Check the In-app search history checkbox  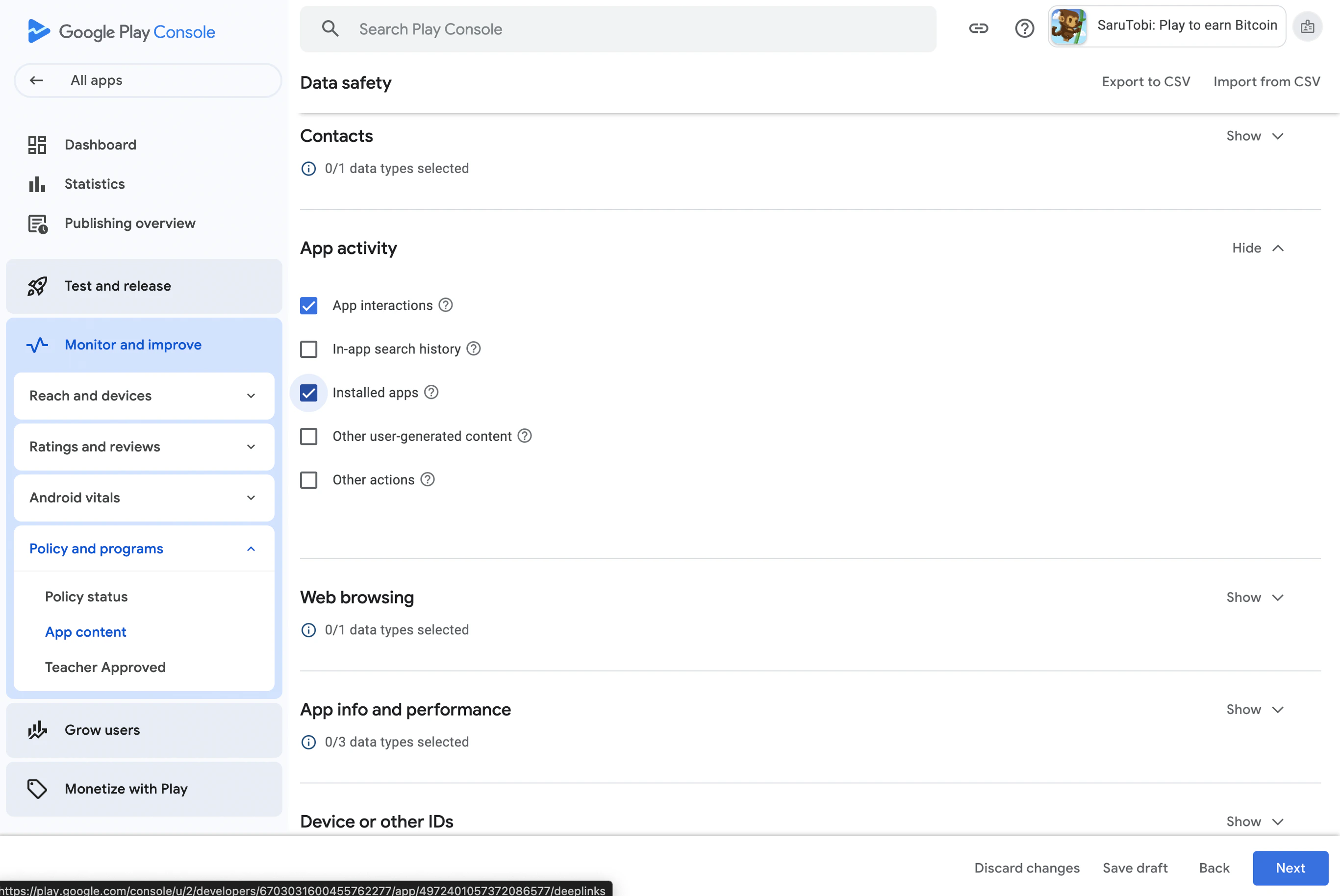(308, 349)
